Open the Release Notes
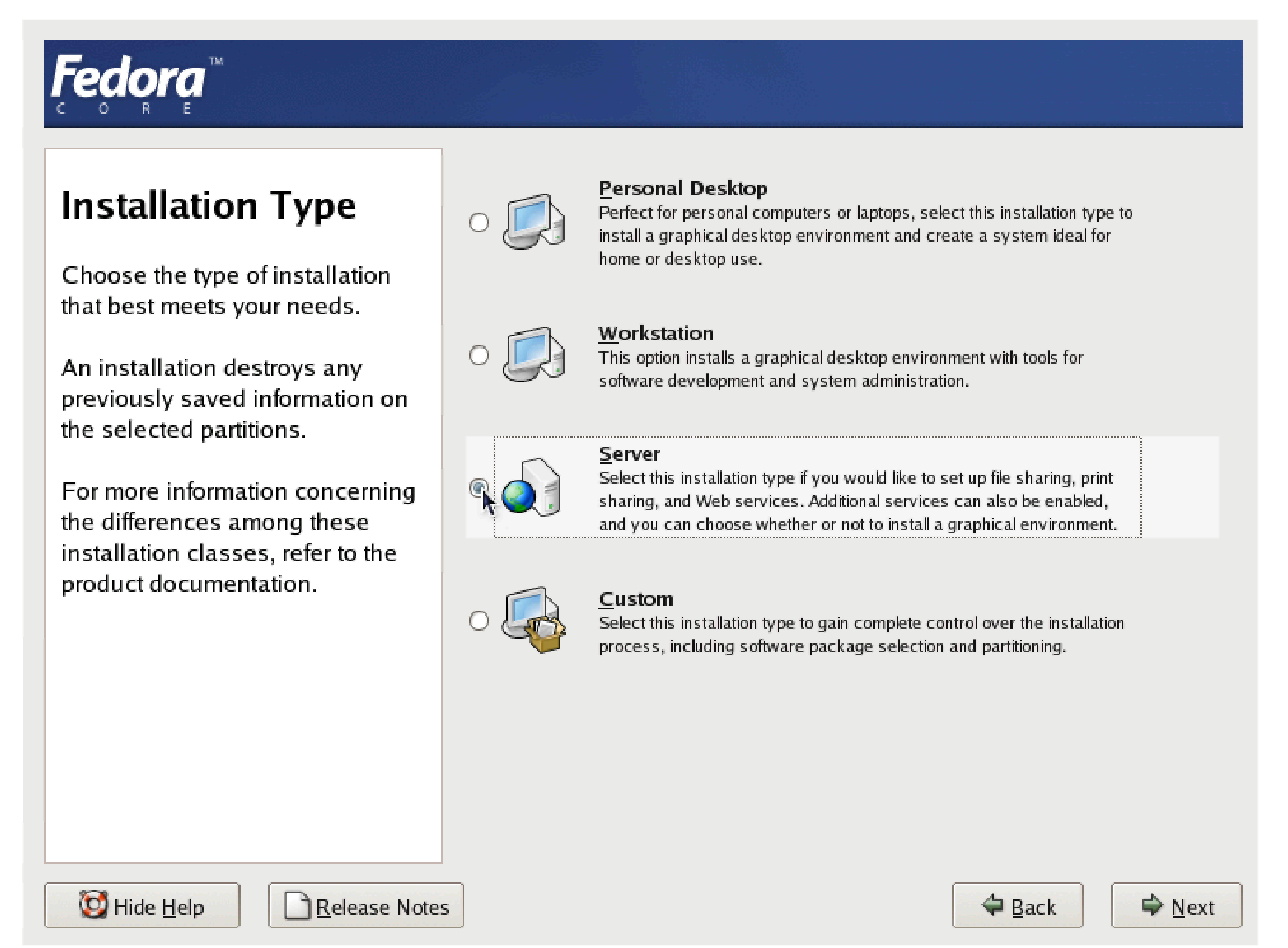 tap(366, 906)
